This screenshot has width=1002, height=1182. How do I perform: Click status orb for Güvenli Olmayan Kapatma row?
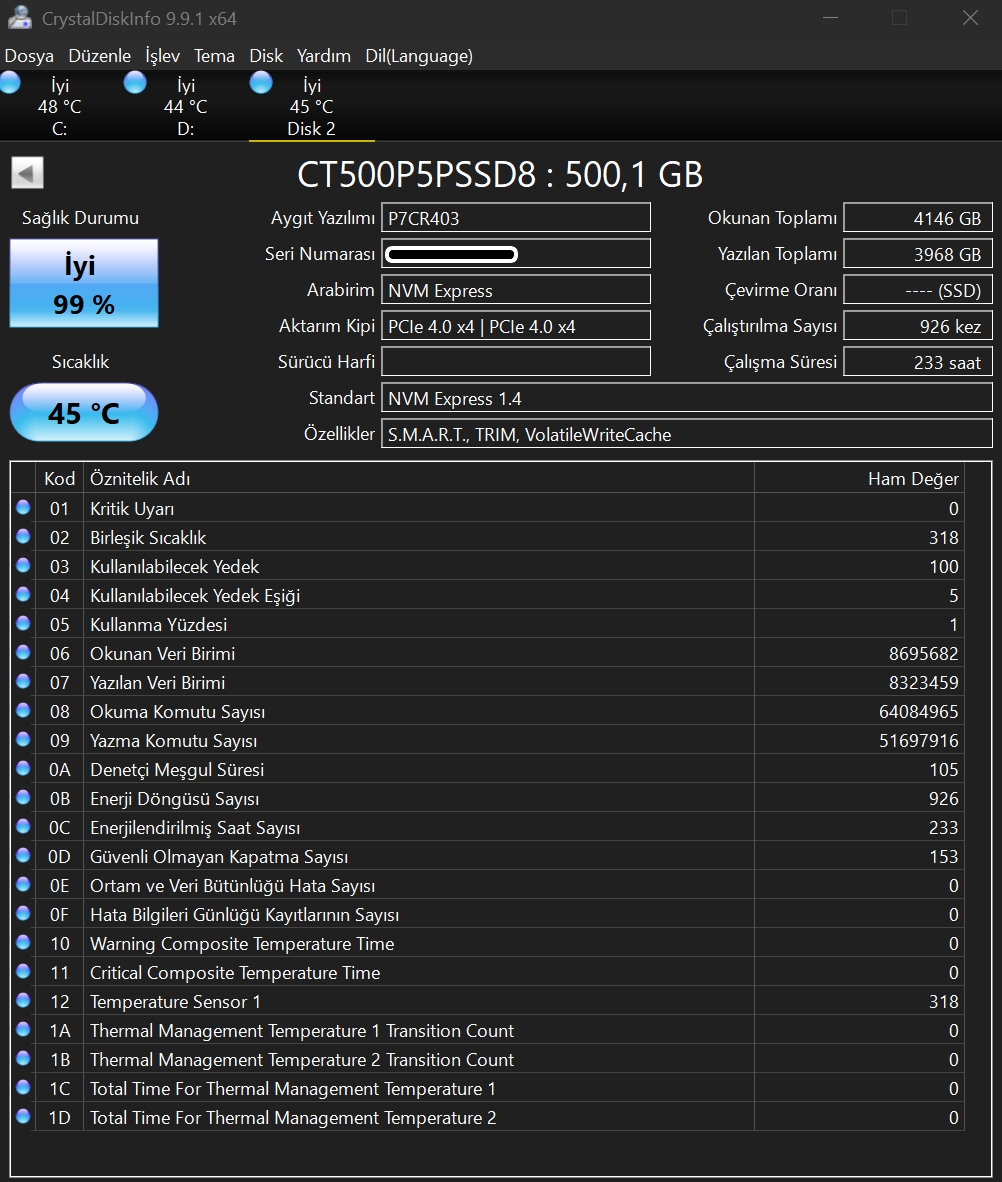pyautogui.click(x=23, y=856)
